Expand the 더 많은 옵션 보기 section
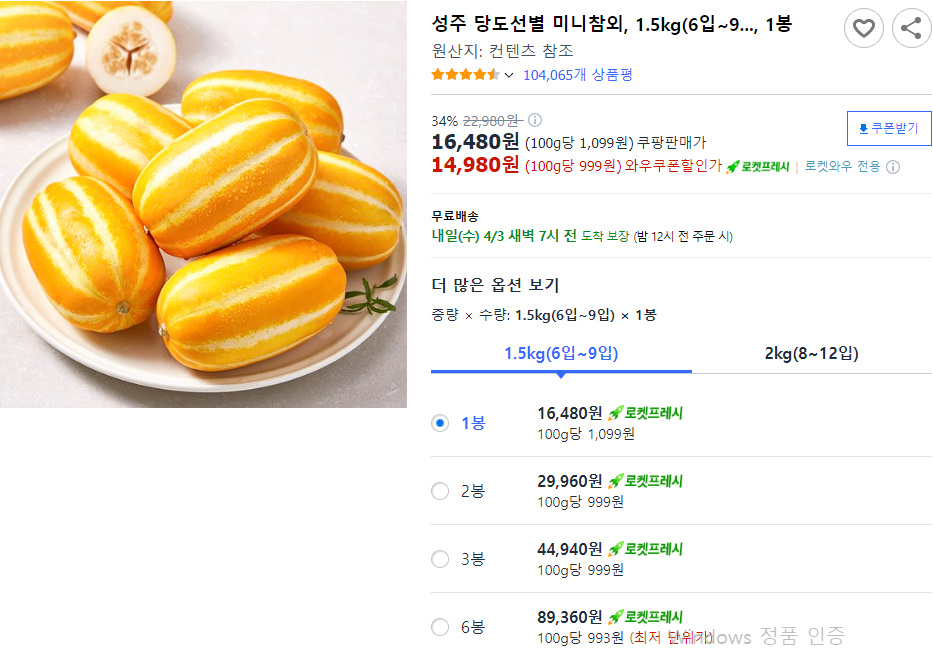 [x=495, y=285]
